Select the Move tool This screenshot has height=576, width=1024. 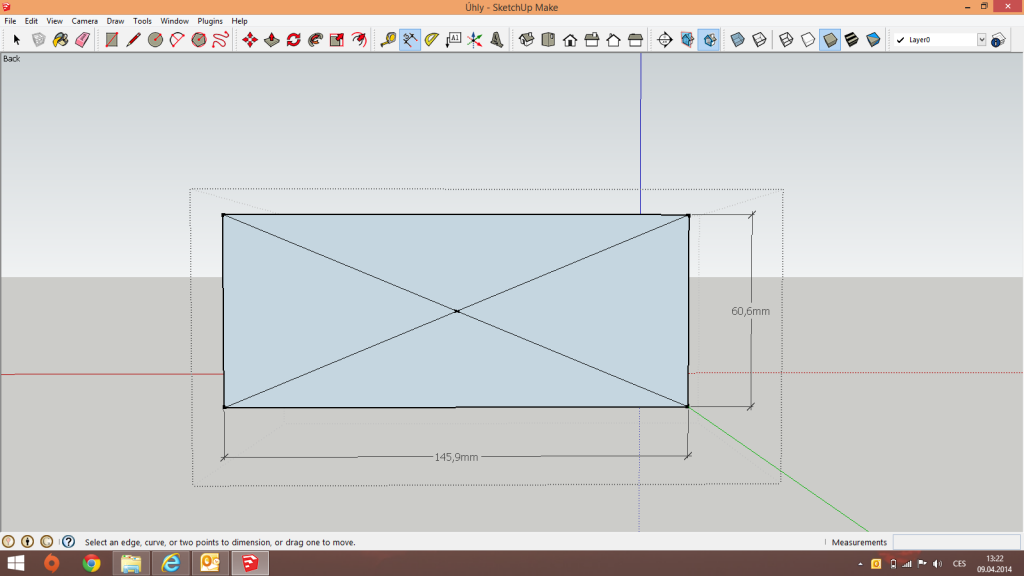(x=249, y=40)
